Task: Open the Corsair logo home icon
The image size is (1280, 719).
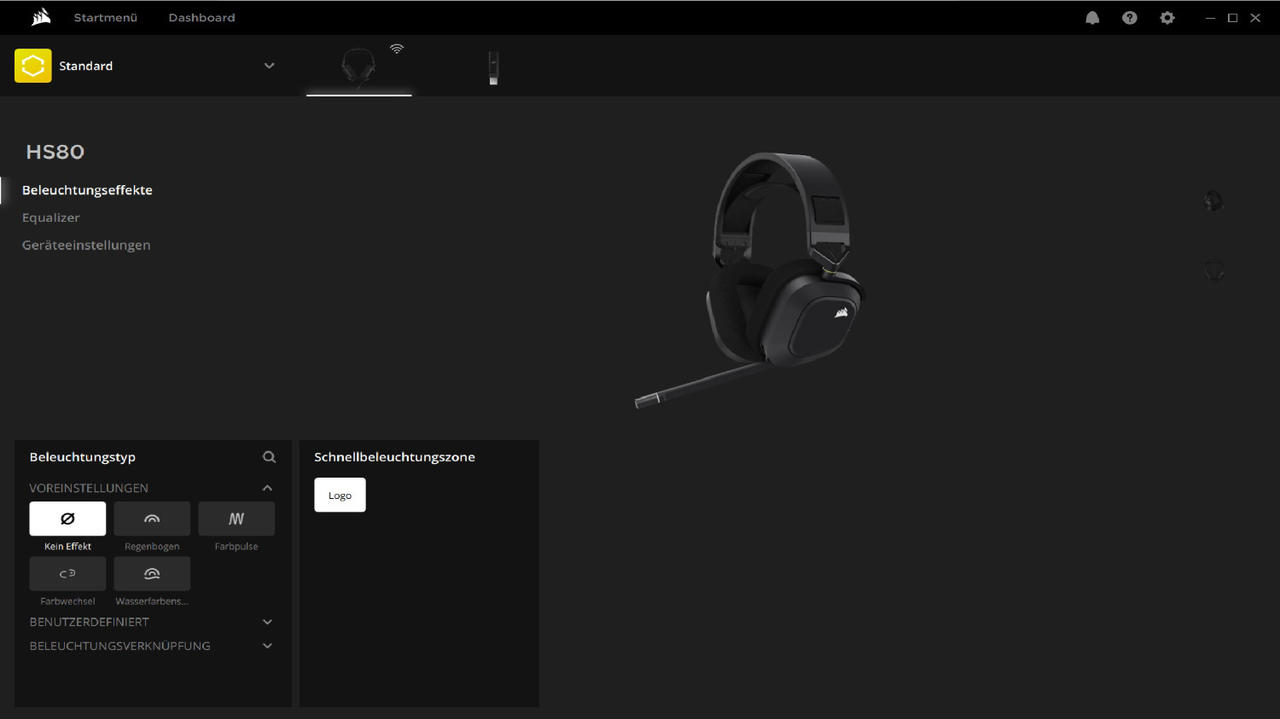Action: coord(41,17)
